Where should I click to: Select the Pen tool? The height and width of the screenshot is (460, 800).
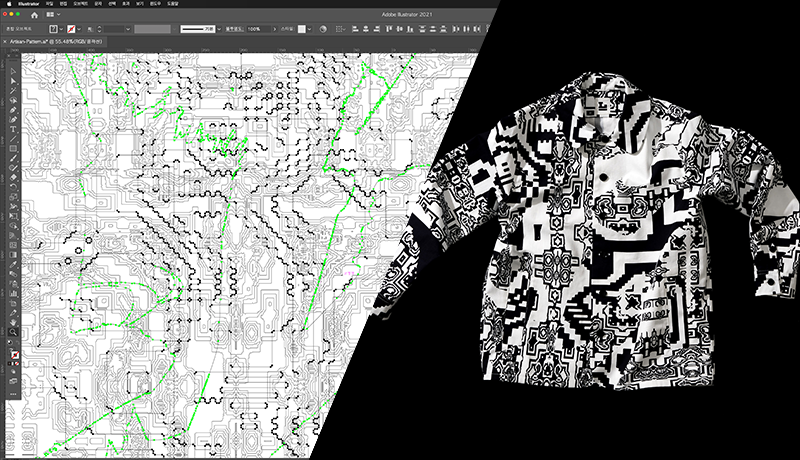pyautogui.click(x=13, y=110)
